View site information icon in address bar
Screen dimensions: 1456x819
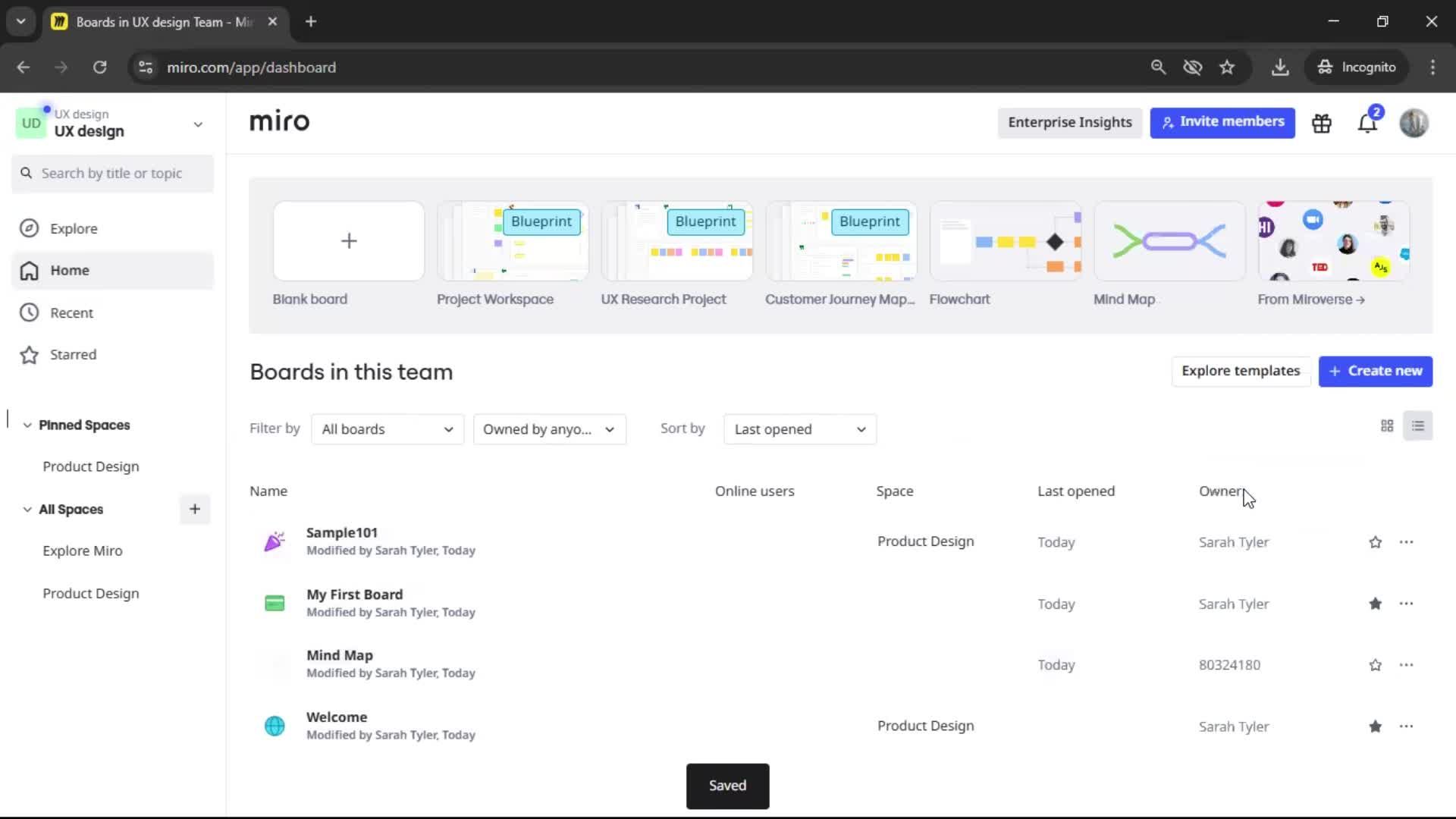pyautogui.click(x=146, y=67)
